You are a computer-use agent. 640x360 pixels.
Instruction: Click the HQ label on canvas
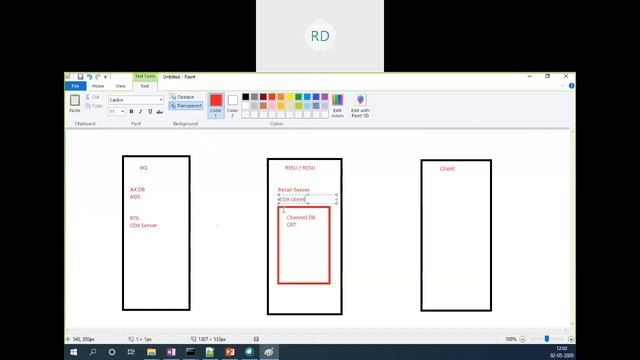click(x=143, y=168)
